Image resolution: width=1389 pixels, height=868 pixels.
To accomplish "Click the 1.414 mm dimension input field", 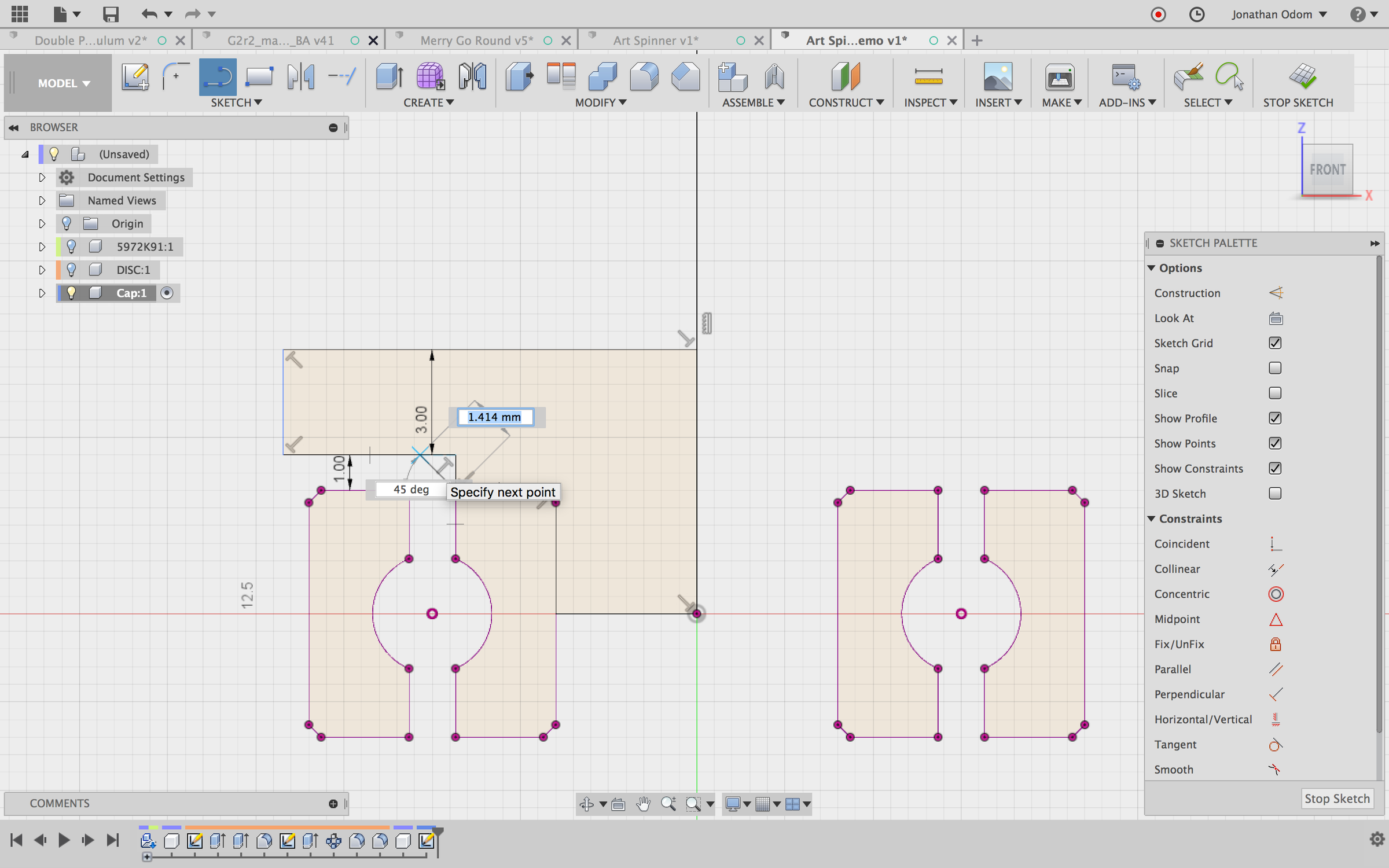I will pyautogui.click(x=495, y=417).
